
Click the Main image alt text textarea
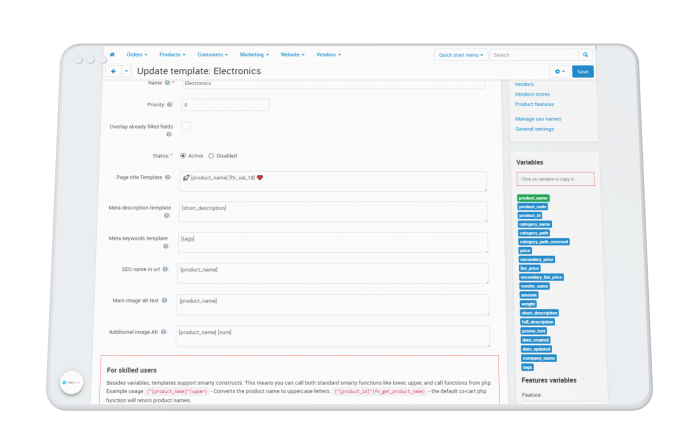(333, 304)
